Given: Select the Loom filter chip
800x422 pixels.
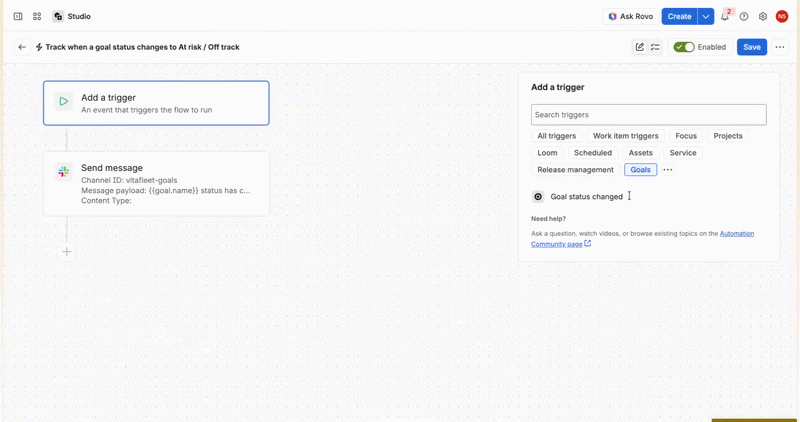Looking at the screenshot, I should point(547,153).
